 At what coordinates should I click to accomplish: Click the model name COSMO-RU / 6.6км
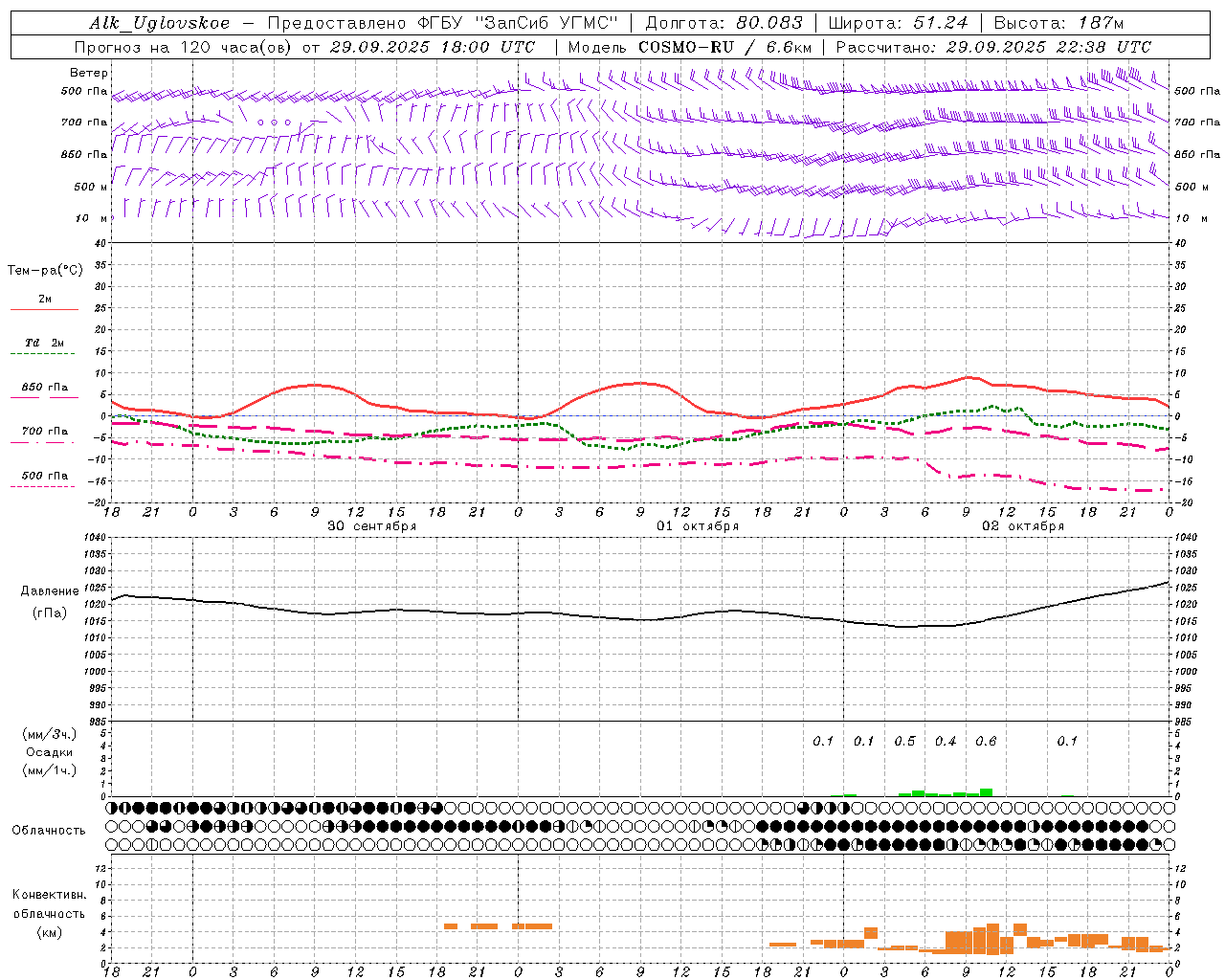(x=724, y=46)
